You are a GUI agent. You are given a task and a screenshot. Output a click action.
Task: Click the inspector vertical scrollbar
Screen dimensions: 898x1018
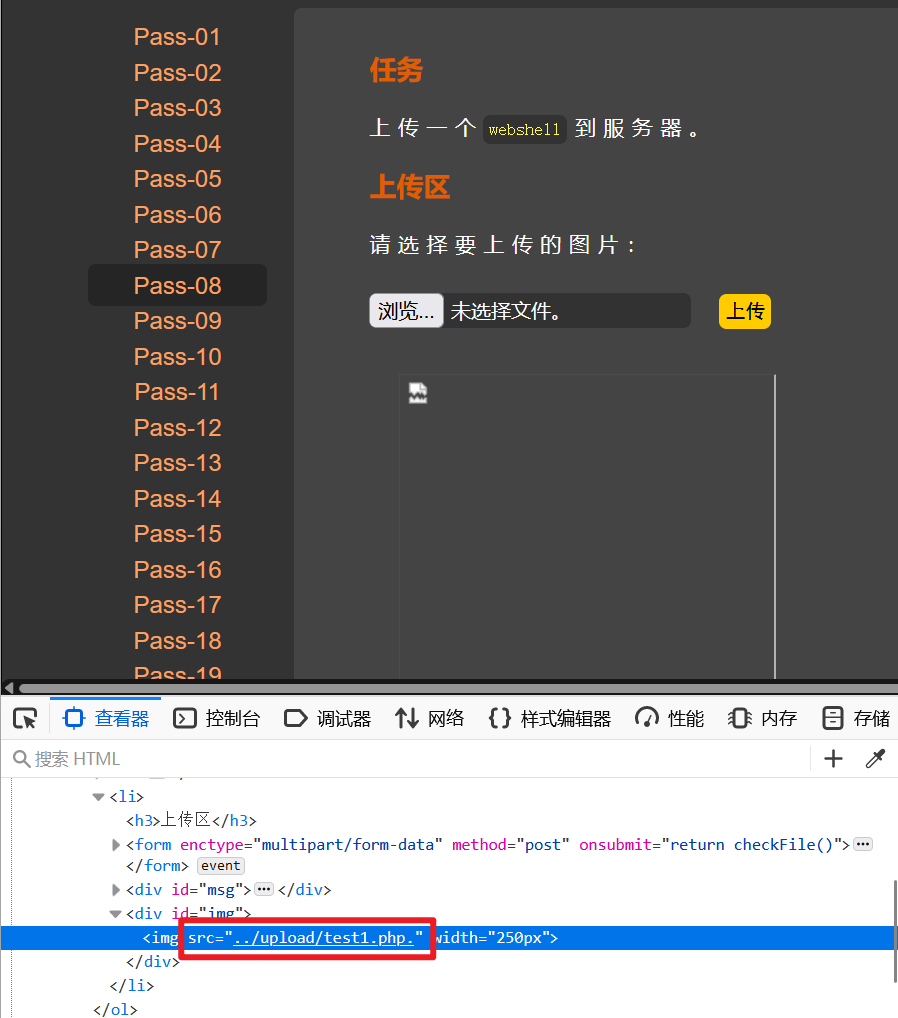click(895, 931)
